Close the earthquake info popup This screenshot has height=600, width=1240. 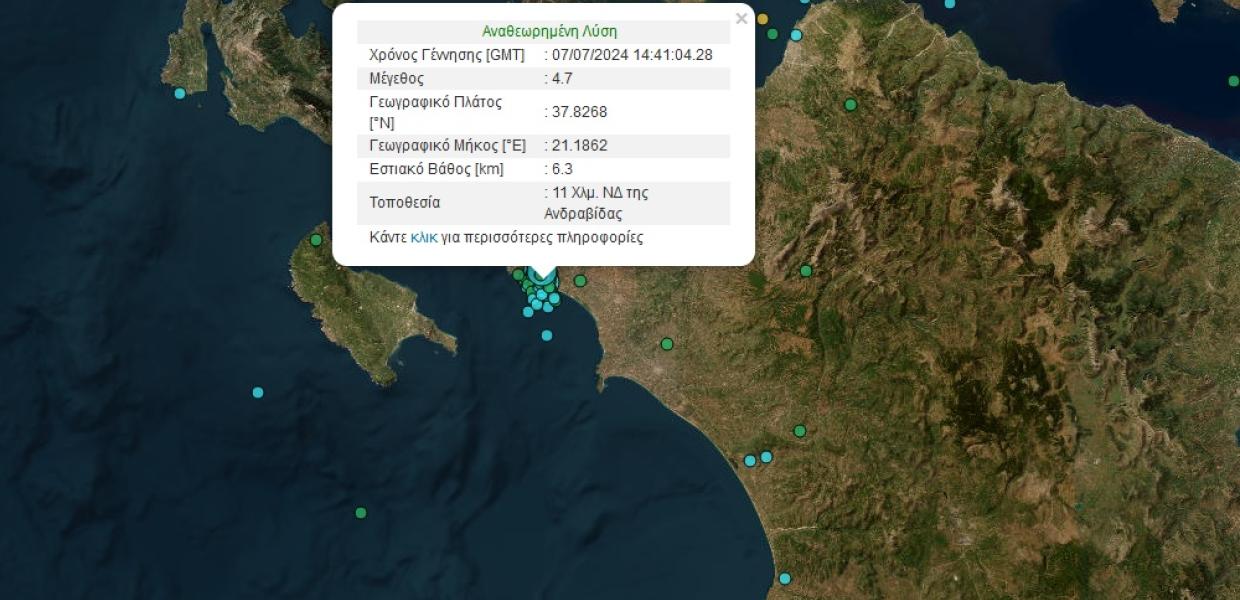tap(741, 19)
